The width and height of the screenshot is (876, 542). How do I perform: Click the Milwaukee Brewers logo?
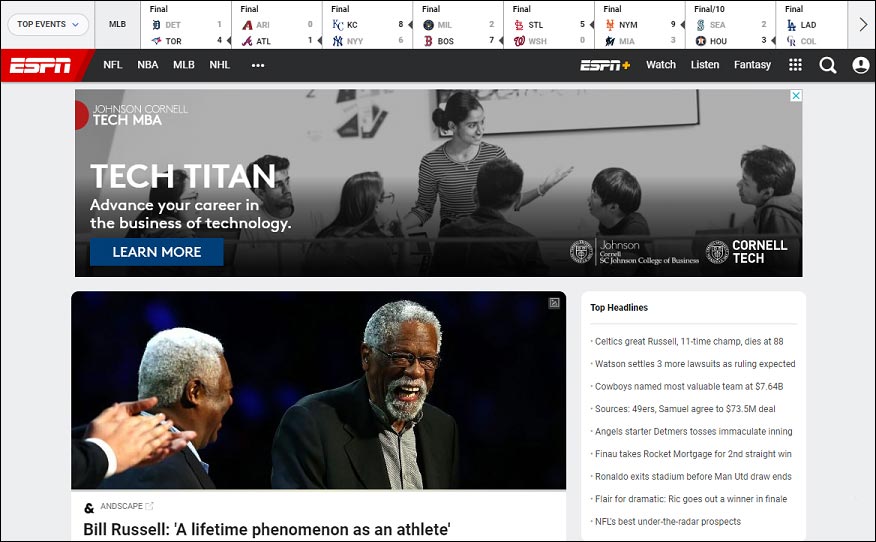click(429, 25)
